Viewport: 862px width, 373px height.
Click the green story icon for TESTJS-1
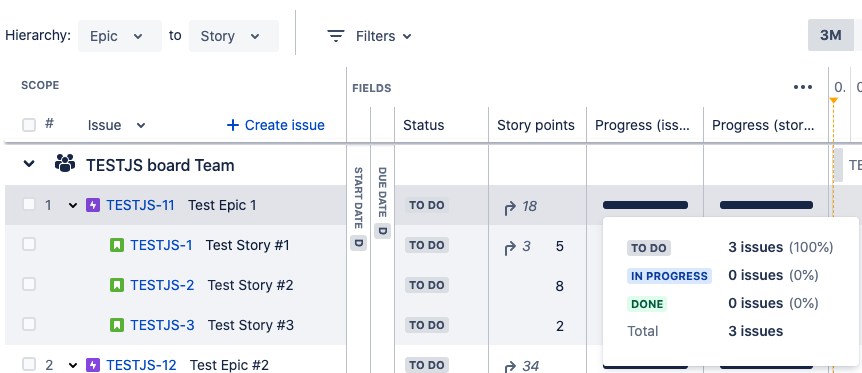point(117,245)
